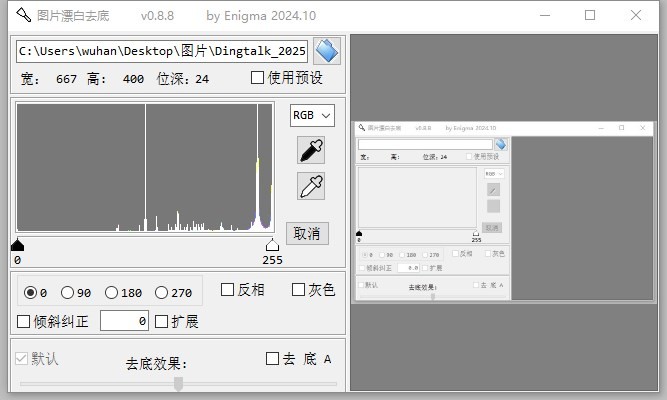This screenshot has width=667, height=400.
Task: Click the file path input field
Action: [162, 51]
